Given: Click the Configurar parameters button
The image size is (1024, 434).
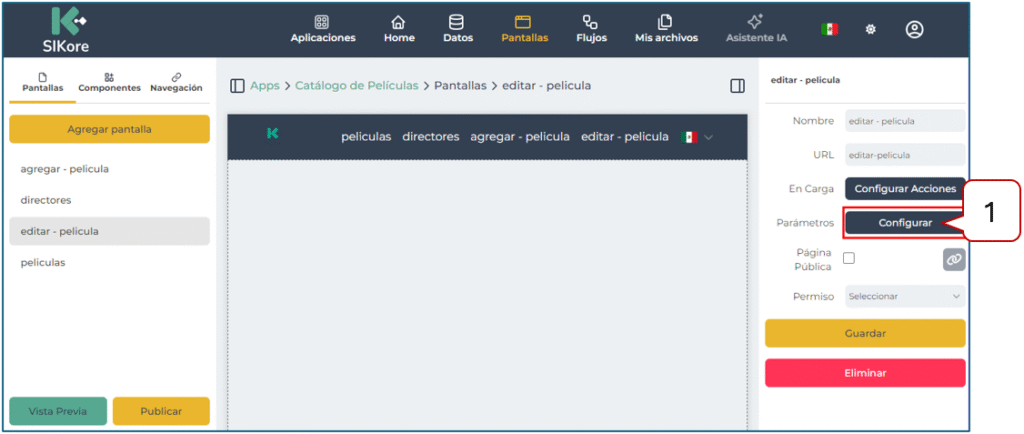Looking at the screenshot, I should click(904, 223).
